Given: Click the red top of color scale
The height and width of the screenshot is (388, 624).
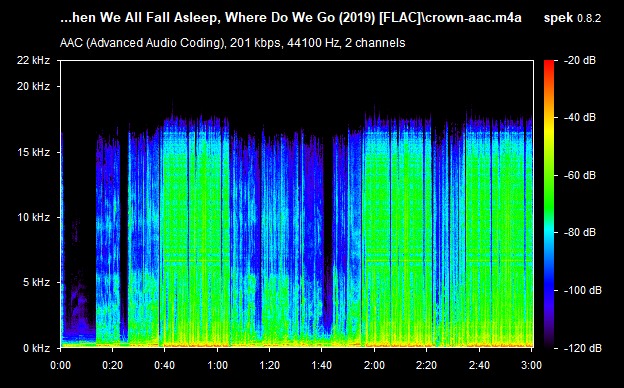Looking at the screenshot, I should 549,63.
